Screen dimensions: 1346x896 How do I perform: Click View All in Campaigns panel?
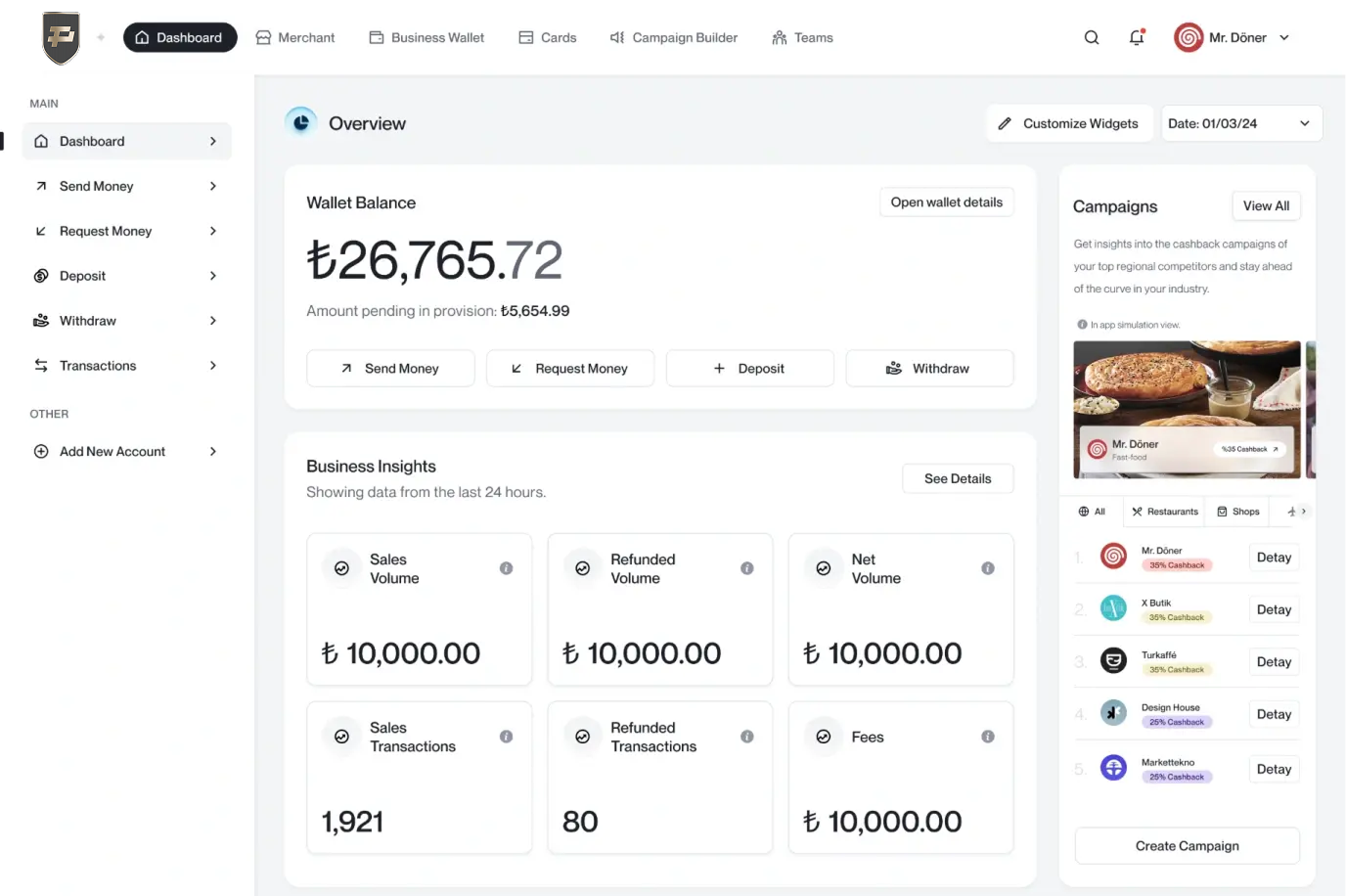click(x=1266, y=205)
